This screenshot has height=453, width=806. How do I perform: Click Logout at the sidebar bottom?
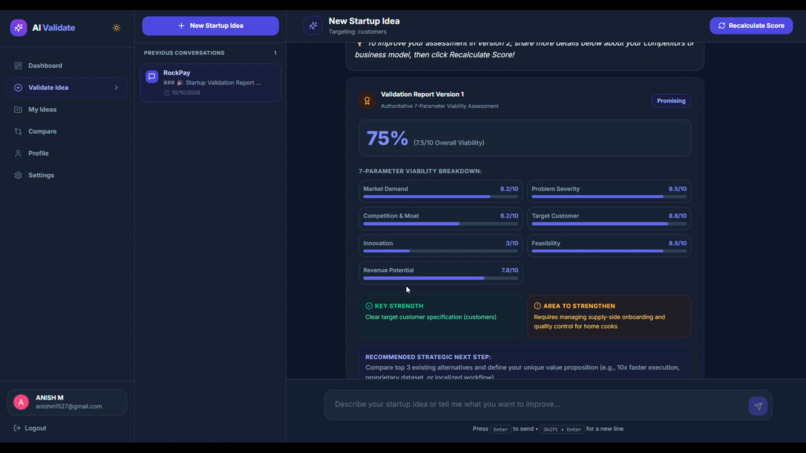30,428
